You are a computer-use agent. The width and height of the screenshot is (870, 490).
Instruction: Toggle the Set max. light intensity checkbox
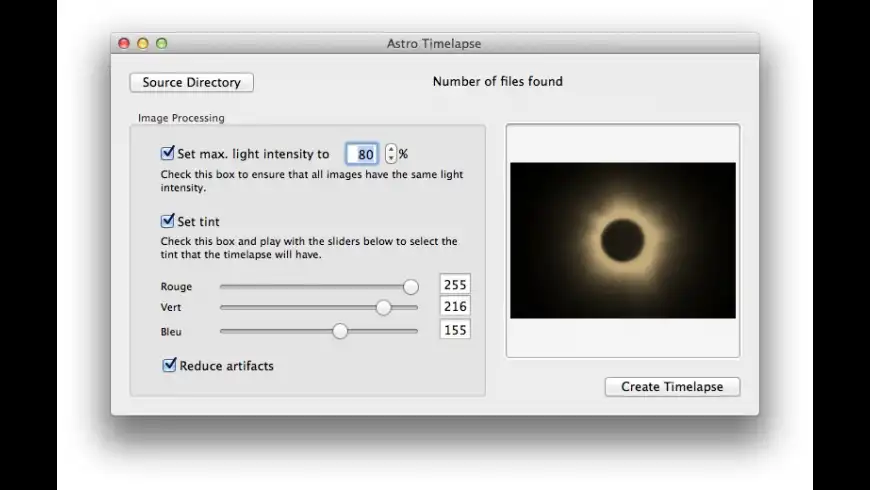click(x=168, y=154)
